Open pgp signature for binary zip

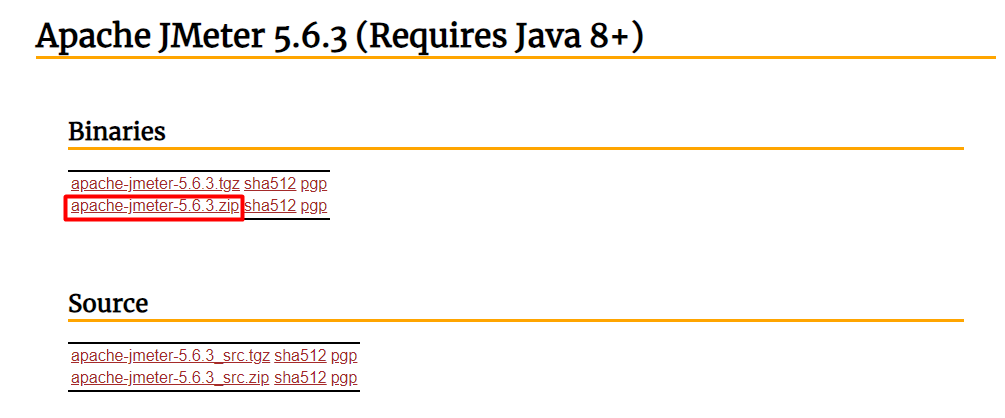[x=314, y=206]
